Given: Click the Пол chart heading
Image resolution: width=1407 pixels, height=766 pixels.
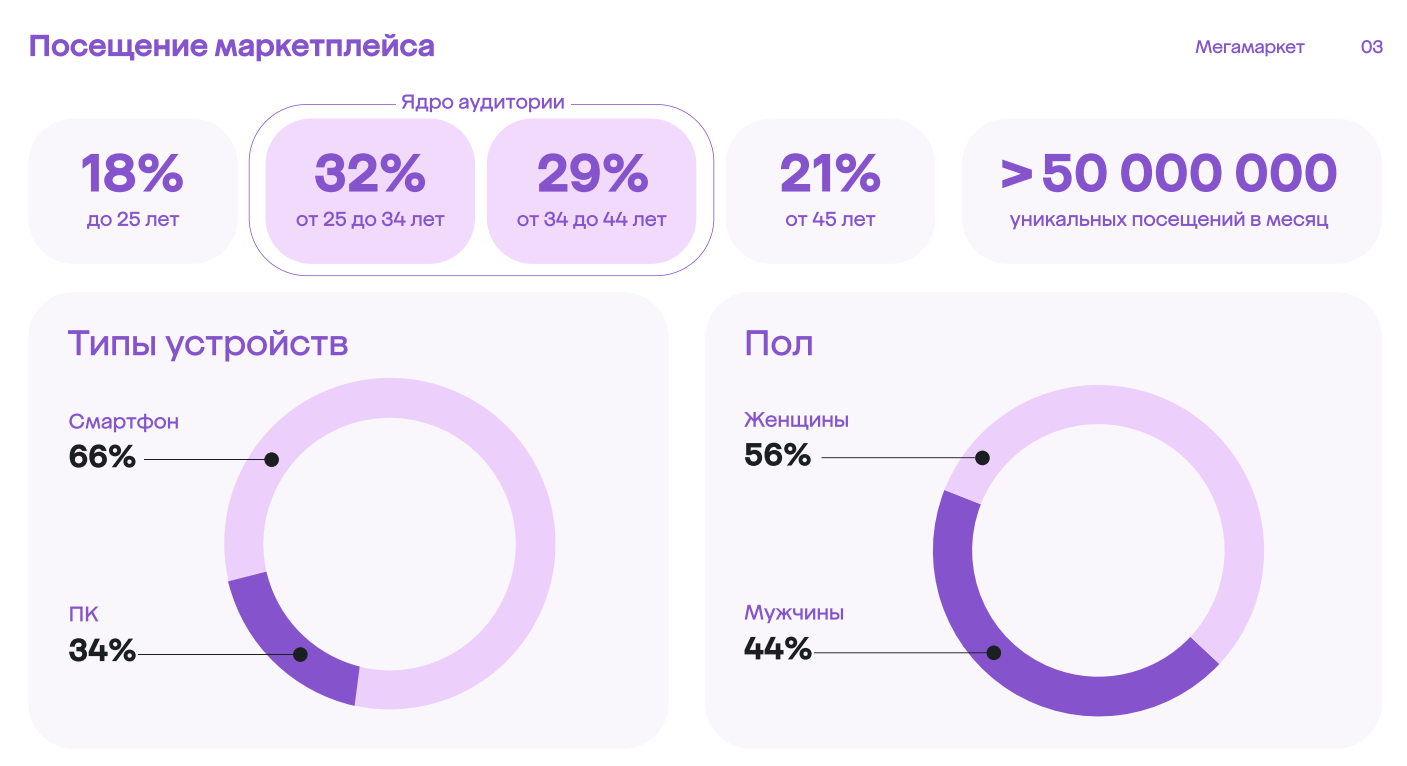Looking at the screenshot, I should coord(779,343).
